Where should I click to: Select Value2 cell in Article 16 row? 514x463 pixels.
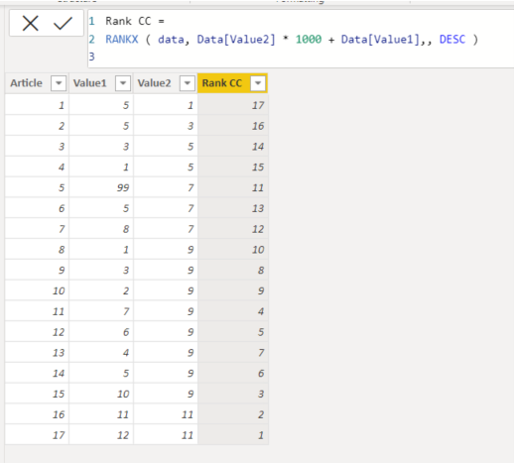(x=165, y=414)
